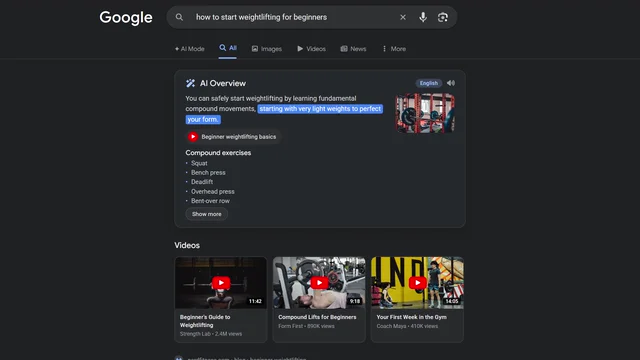Start voice search with microphone icon
640x360 pixels.
423,17
